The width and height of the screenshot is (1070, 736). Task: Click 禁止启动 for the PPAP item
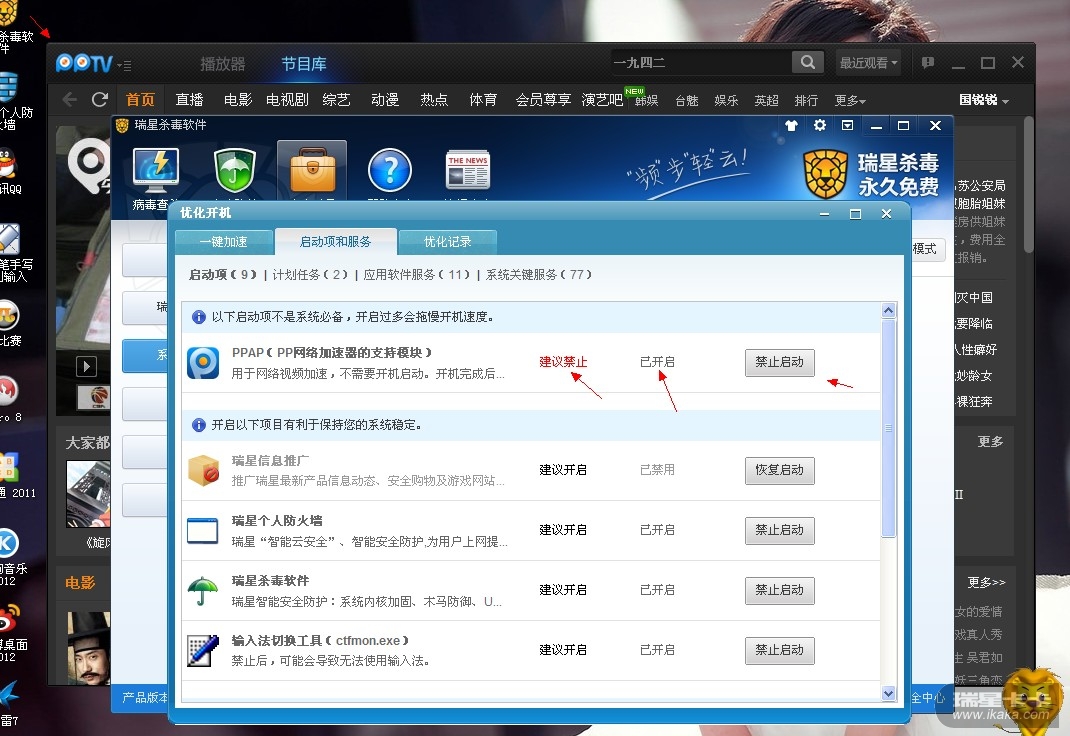pyautogui.click(x=779, y=362)
